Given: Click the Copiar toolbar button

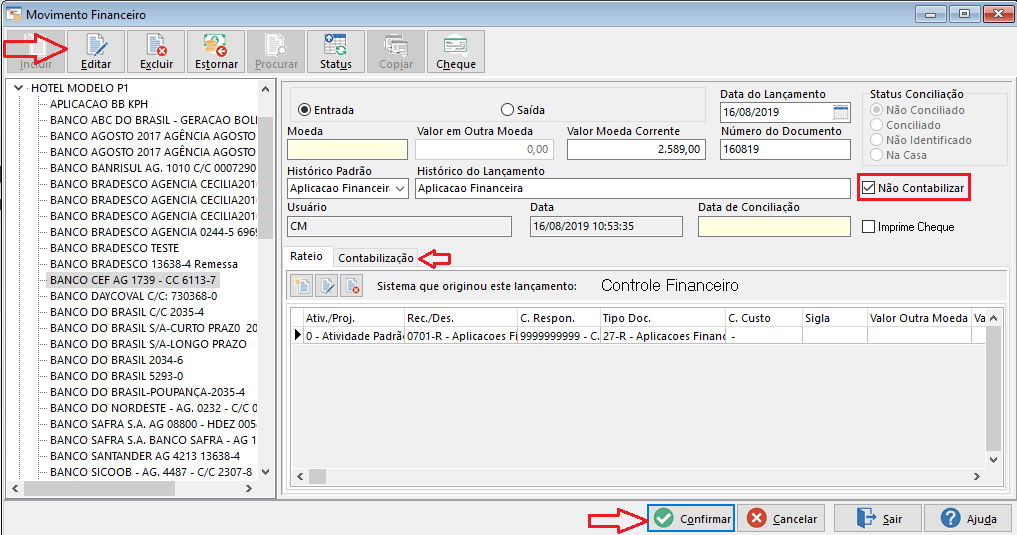Looking at the screenshot, I should [396, 51].
